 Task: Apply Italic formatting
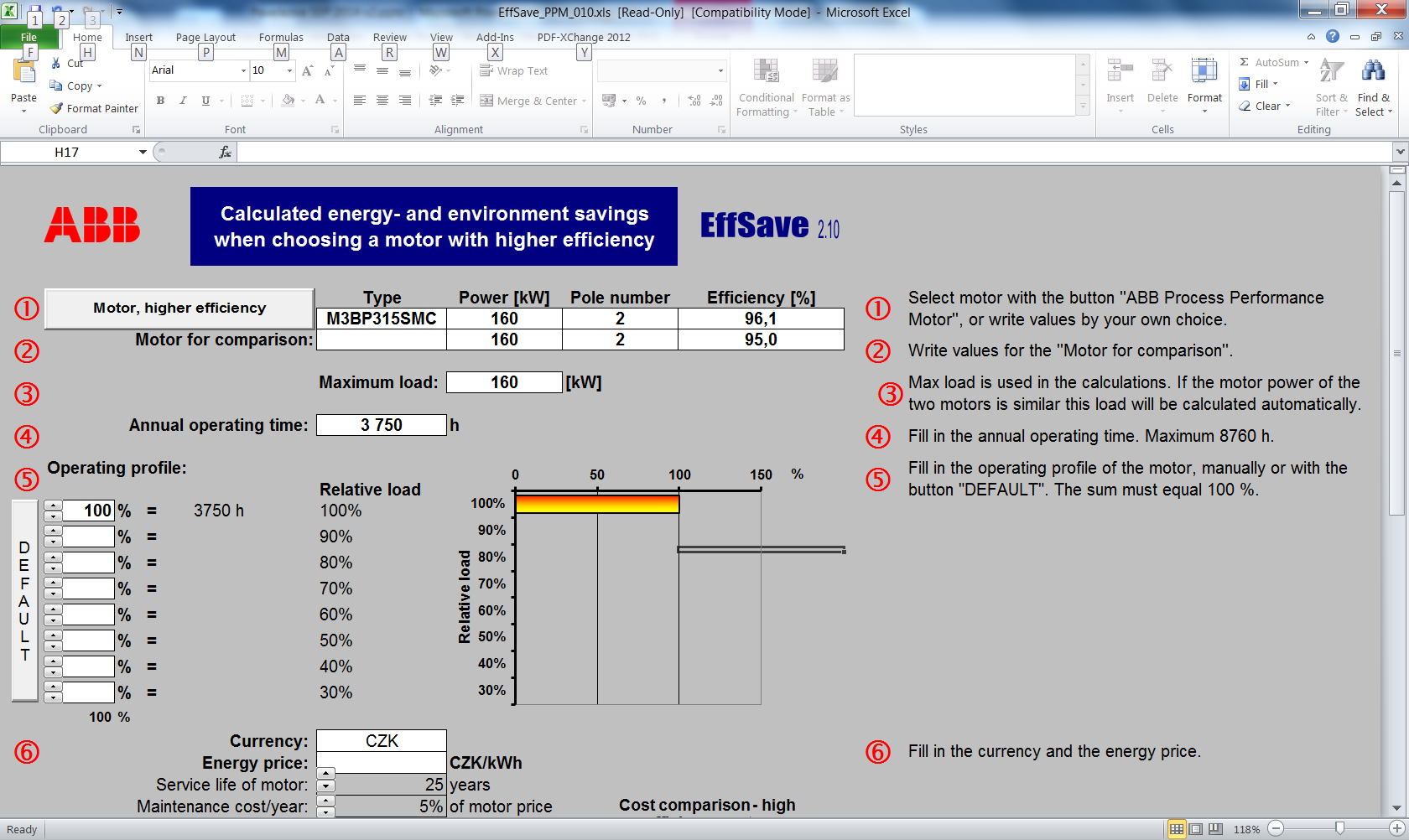[183, 101]
